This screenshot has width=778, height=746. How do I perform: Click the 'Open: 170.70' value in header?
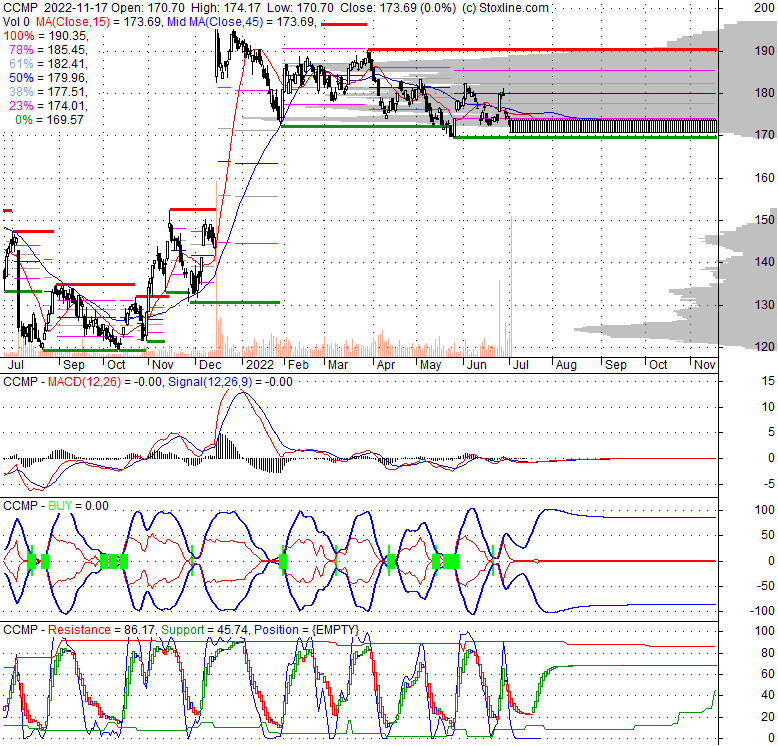click(148, 7)
